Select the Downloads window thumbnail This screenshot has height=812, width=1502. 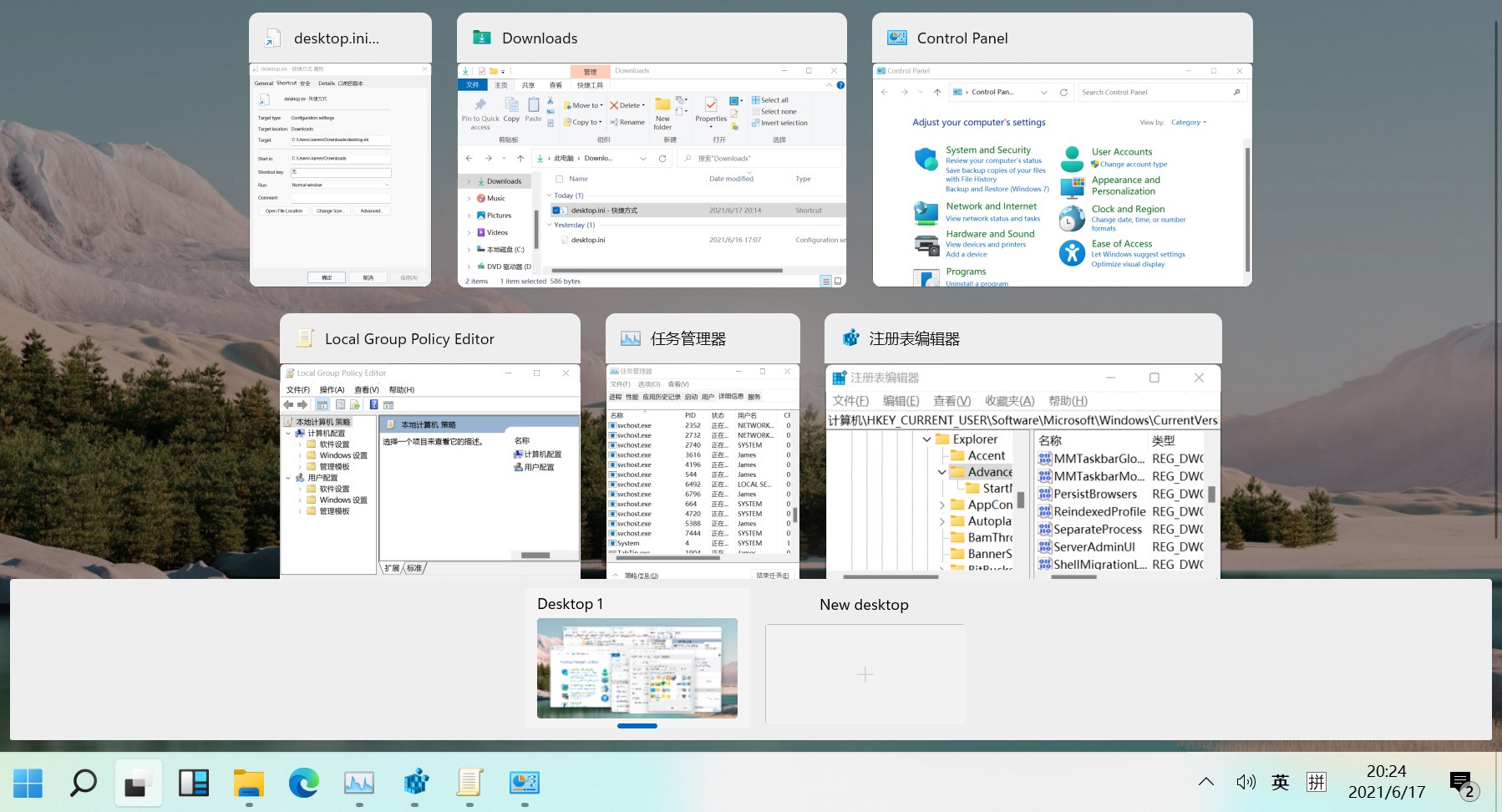coord(652,150)
